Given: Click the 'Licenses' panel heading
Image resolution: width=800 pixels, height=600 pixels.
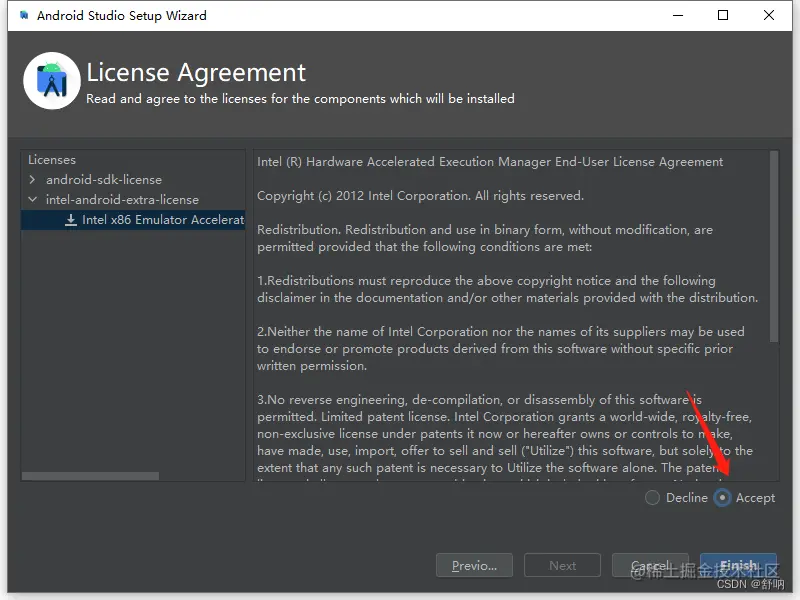Looking at the screenshot, I should (x=52, y=160).
